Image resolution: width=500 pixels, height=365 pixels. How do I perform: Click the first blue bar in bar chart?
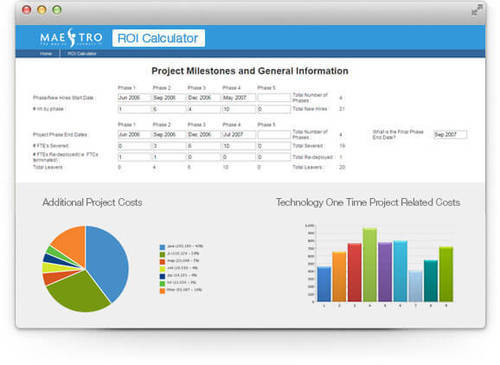(x=324, y=284)
